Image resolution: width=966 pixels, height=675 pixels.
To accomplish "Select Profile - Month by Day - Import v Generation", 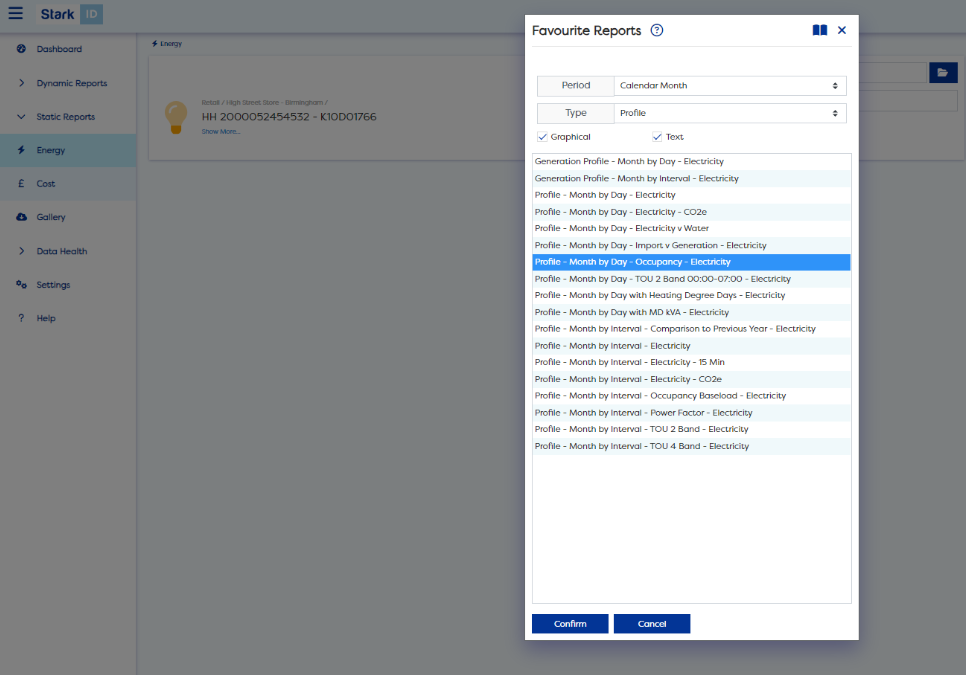I will click(x=691, y=245).
